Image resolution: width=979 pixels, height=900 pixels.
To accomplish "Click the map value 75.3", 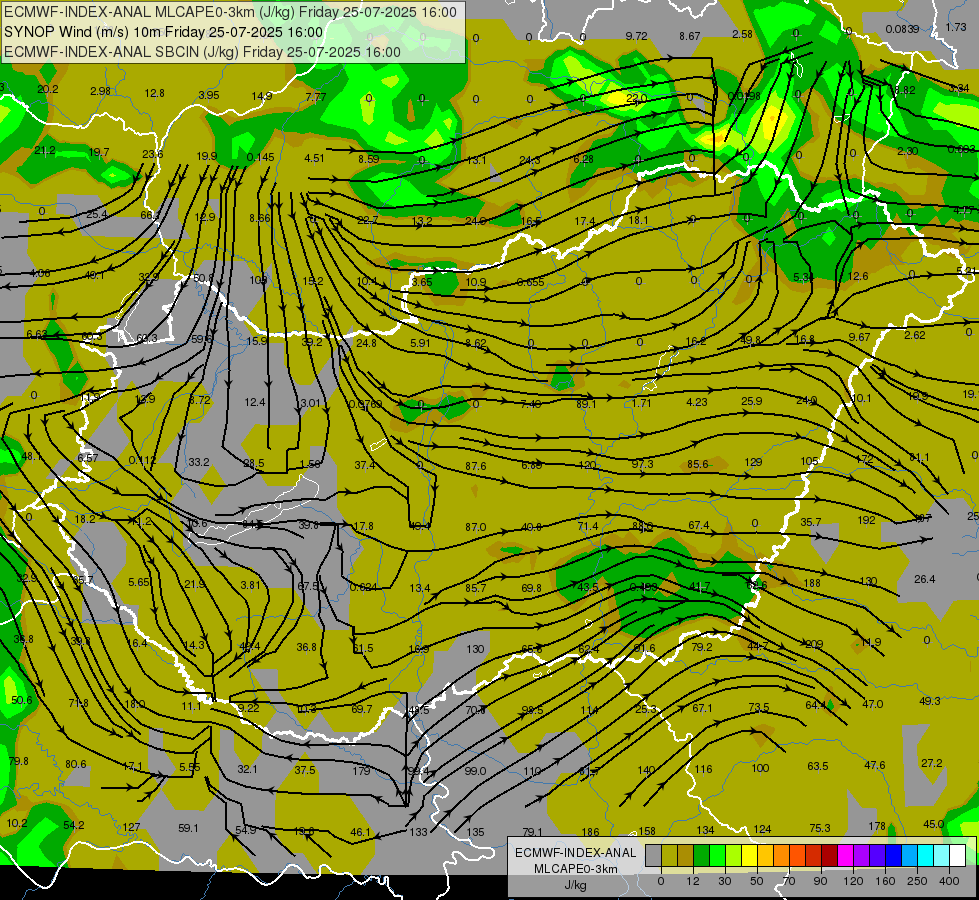I will point(820,828).
